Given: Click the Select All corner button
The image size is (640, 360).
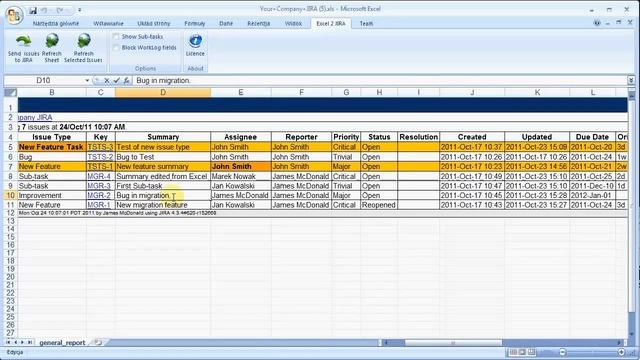Looking at the screenshot, I should pyautogui.click(x=11, y=93).
